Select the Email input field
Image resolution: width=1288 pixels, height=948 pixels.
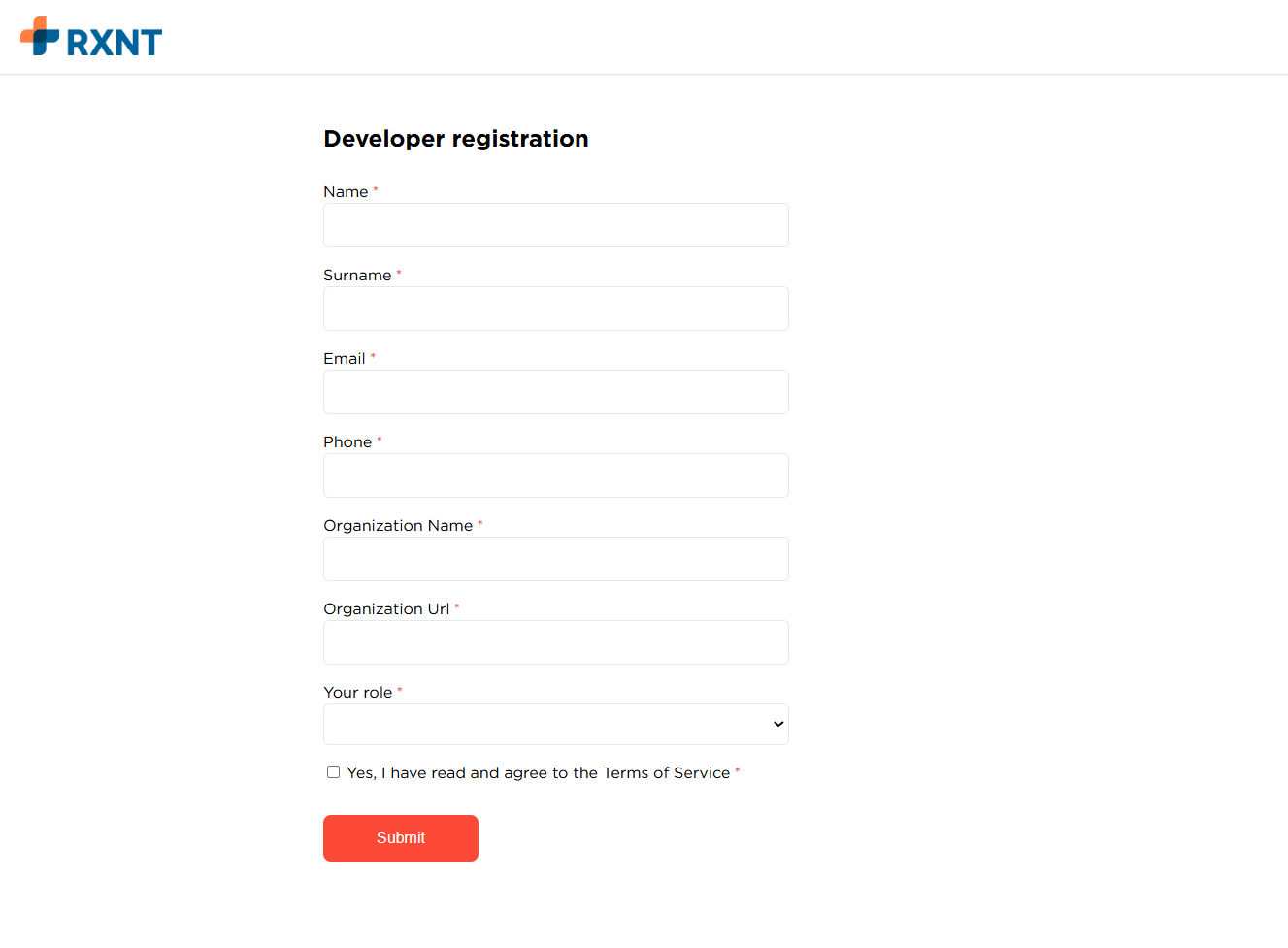tap(555, 392)
